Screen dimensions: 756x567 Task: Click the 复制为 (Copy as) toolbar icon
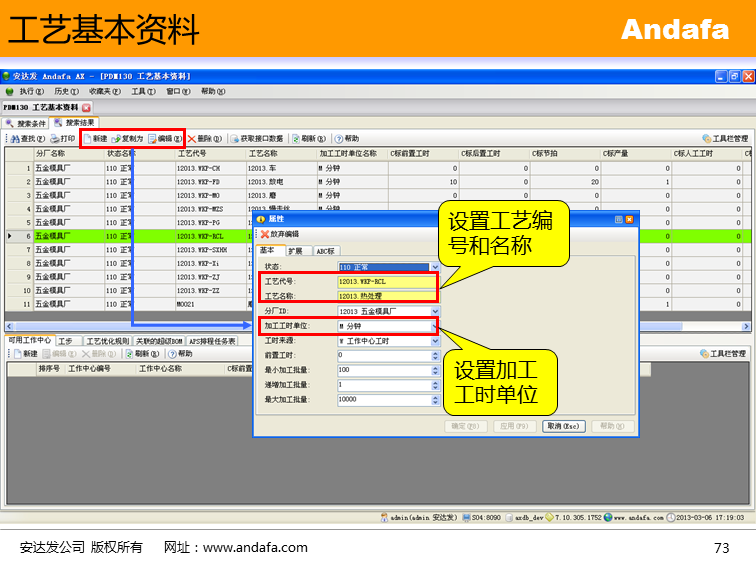point(128,139)
